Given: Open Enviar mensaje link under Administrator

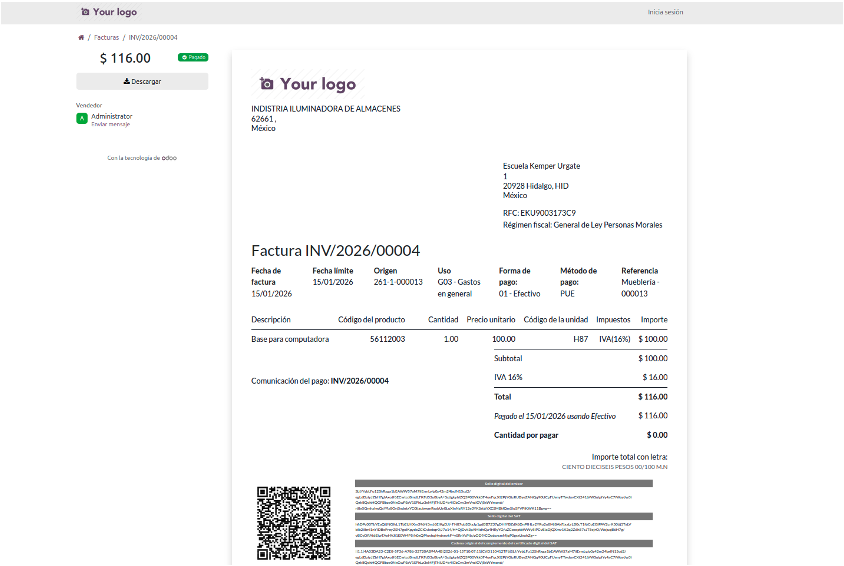Looking at the screenshot, I should (110, 124).
